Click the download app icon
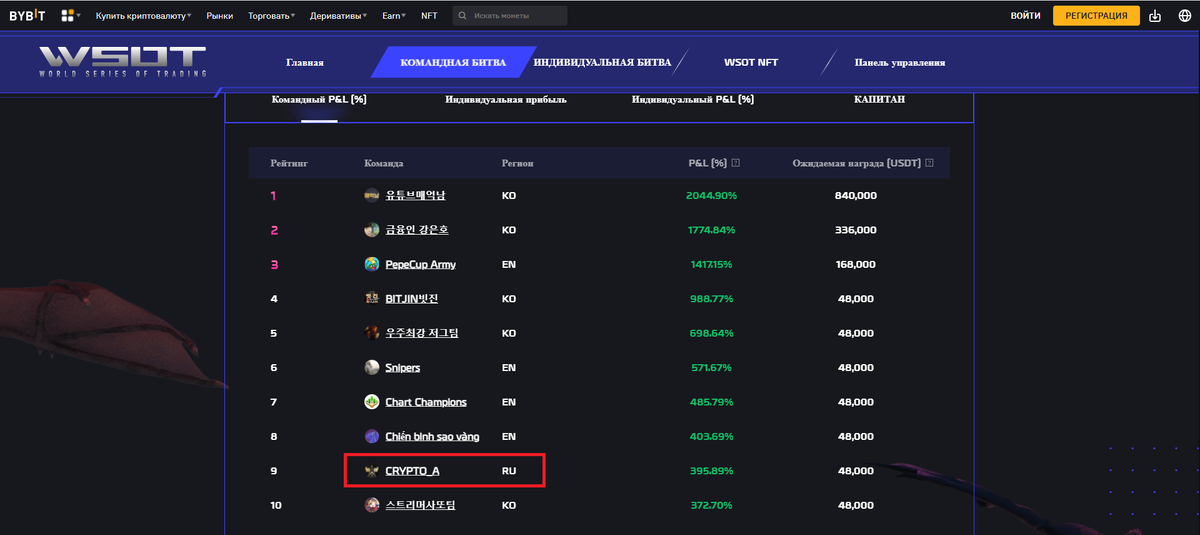 point(1155,16)
